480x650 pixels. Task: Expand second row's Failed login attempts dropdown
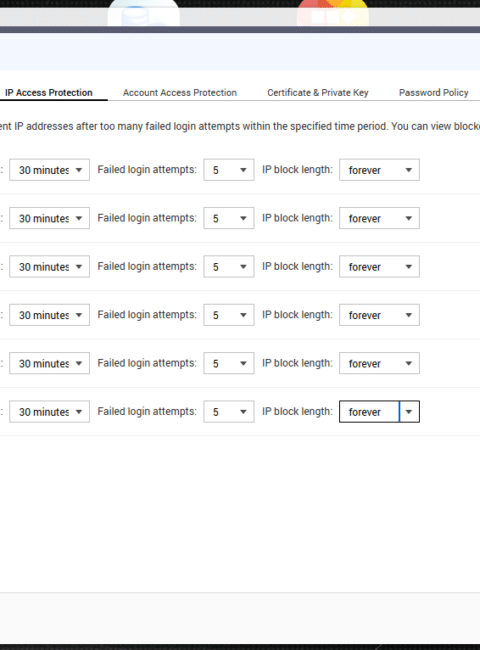229,218
